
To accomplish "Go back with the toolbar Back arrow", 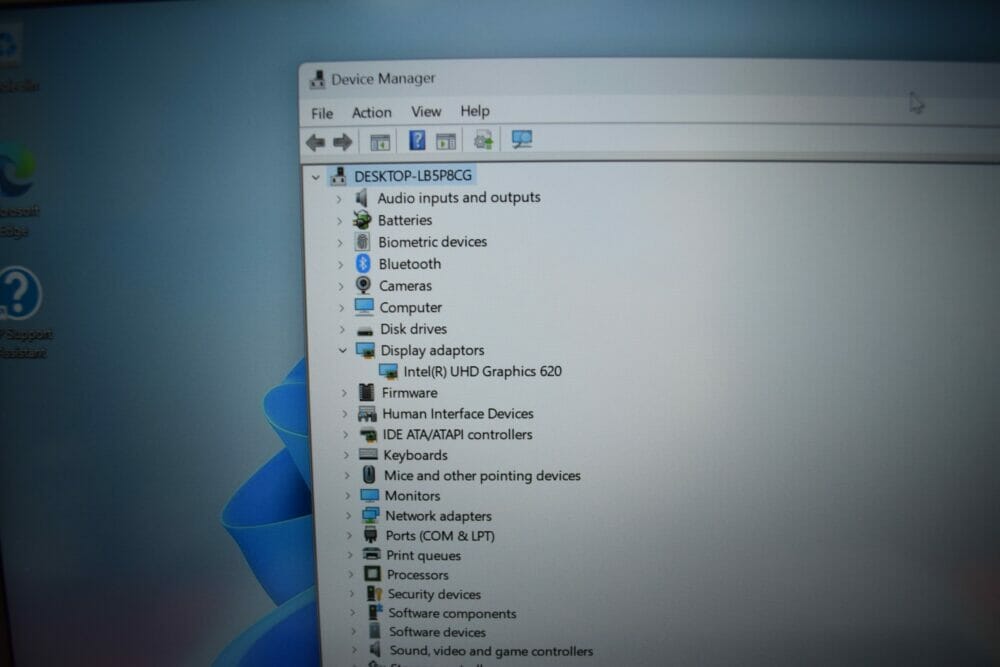I will click(x=316, y=142).
